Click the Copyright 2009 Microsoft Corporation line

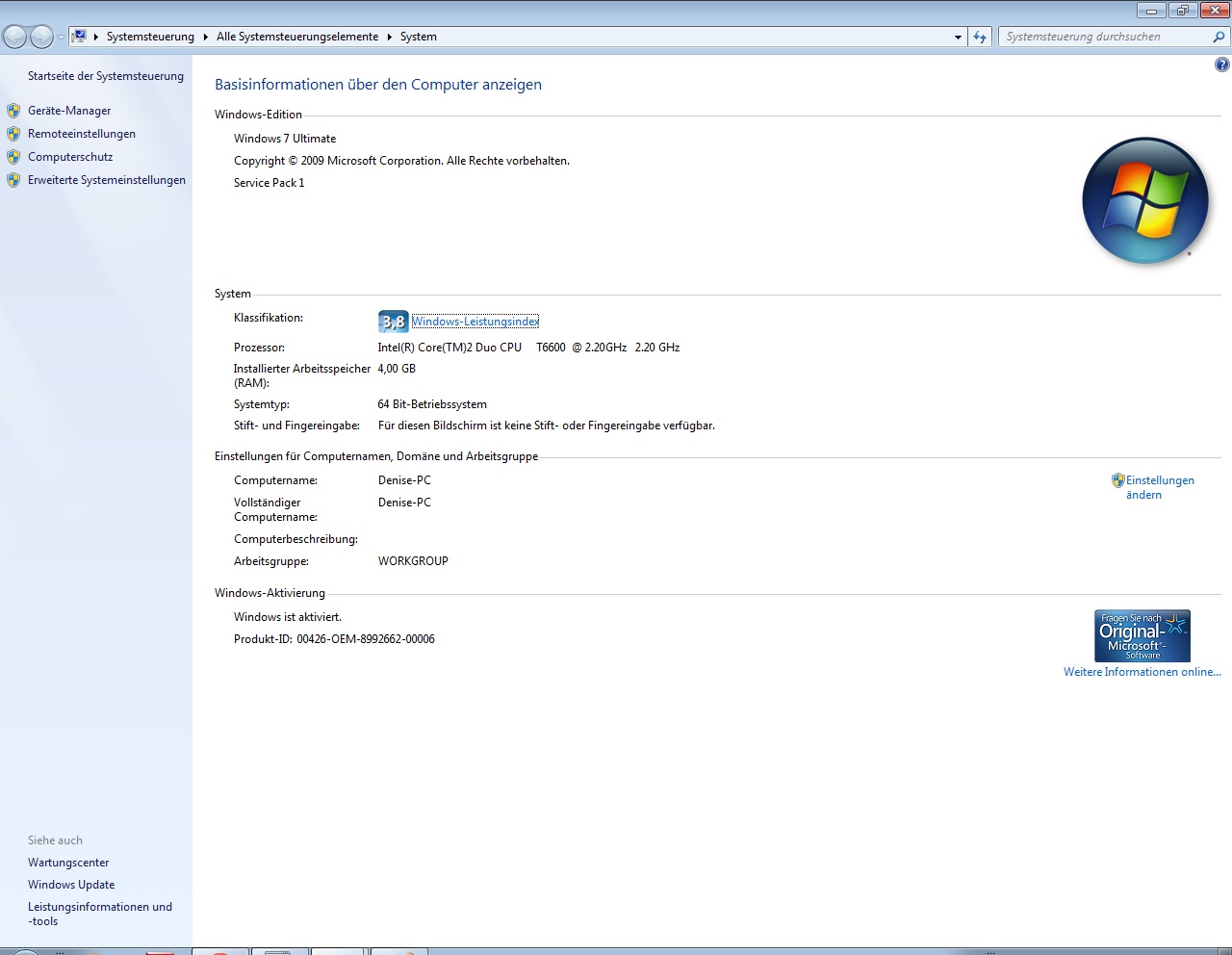click(x=401, y=161)
